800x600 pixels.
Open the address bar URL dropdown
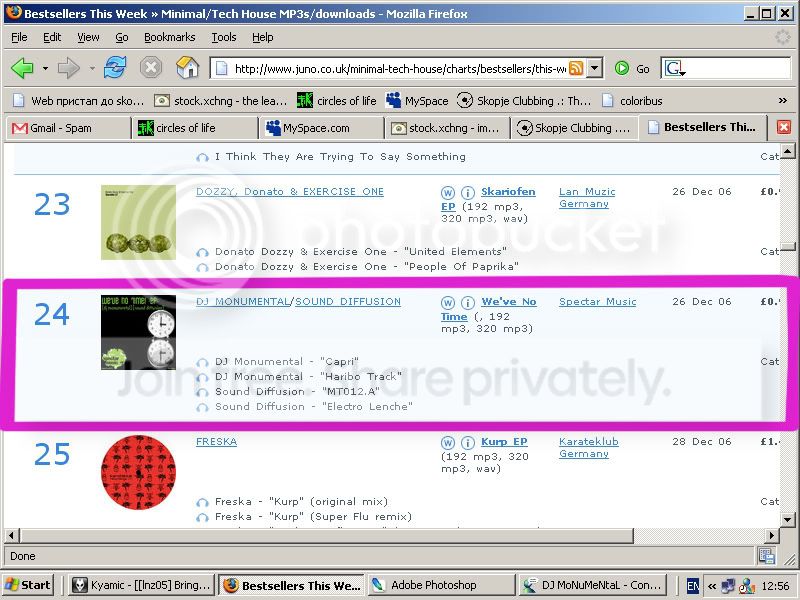tap(594, 68)
